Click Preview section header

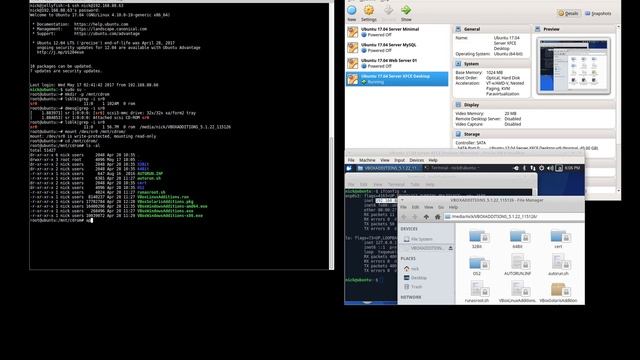pyautogui.click(x=574, y=29)
